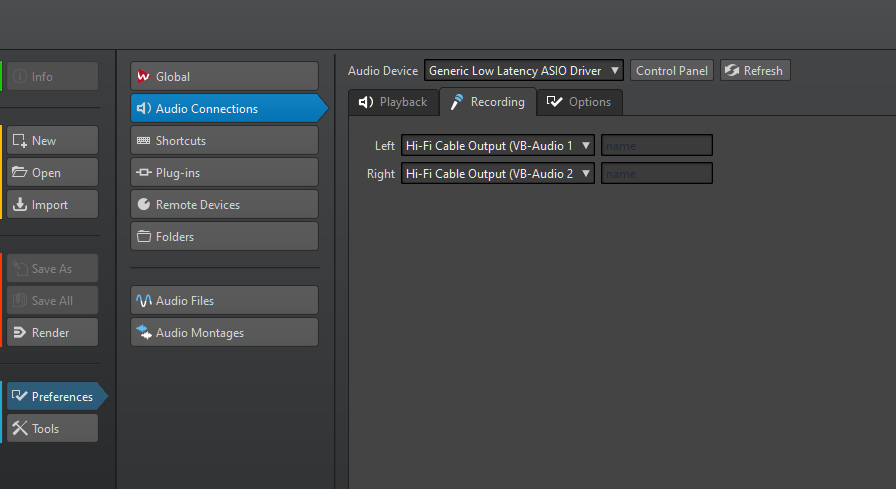Open the Plug-ins preferences
The height and width of the screenshot is (489, 896).
[x=224, y=173]
